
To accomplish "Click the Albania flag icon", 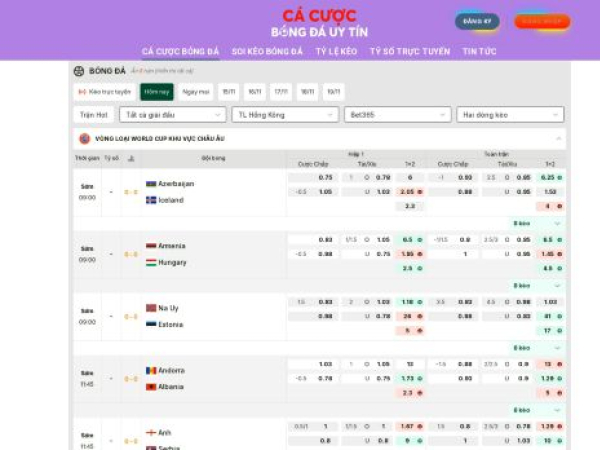I will 151,387.
